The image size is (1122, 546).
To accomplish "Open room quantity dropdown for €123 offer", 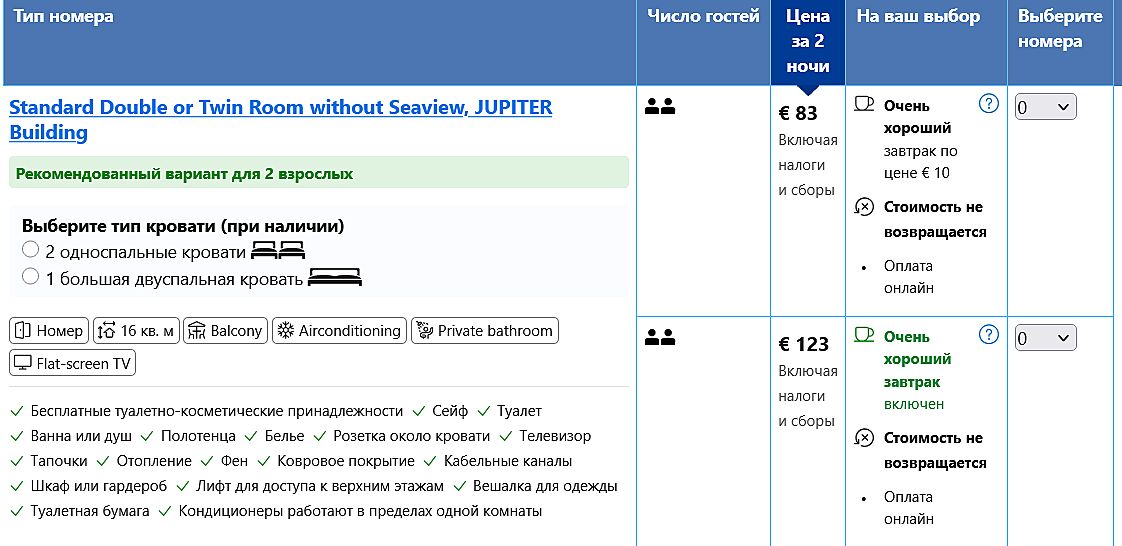I will coord(1045,338).
